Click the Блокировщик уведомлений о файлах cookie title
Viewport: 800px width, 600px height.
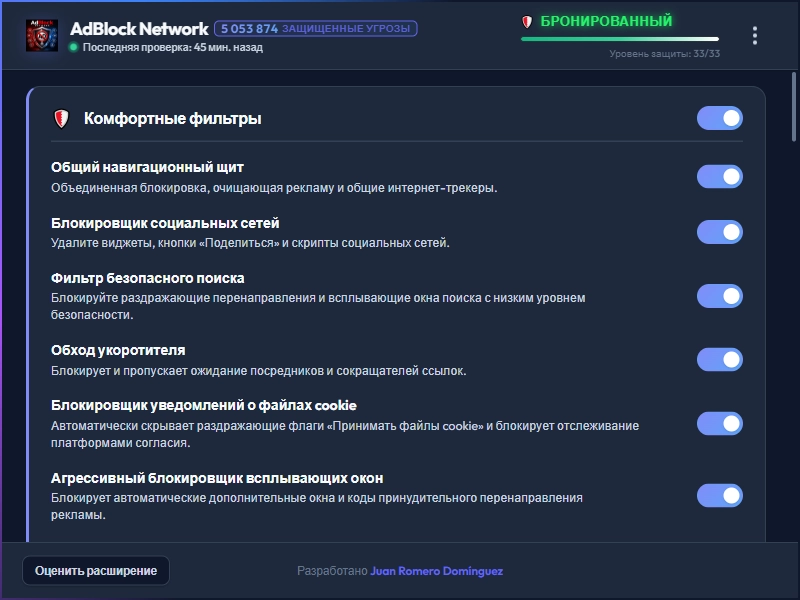(204, 406)
